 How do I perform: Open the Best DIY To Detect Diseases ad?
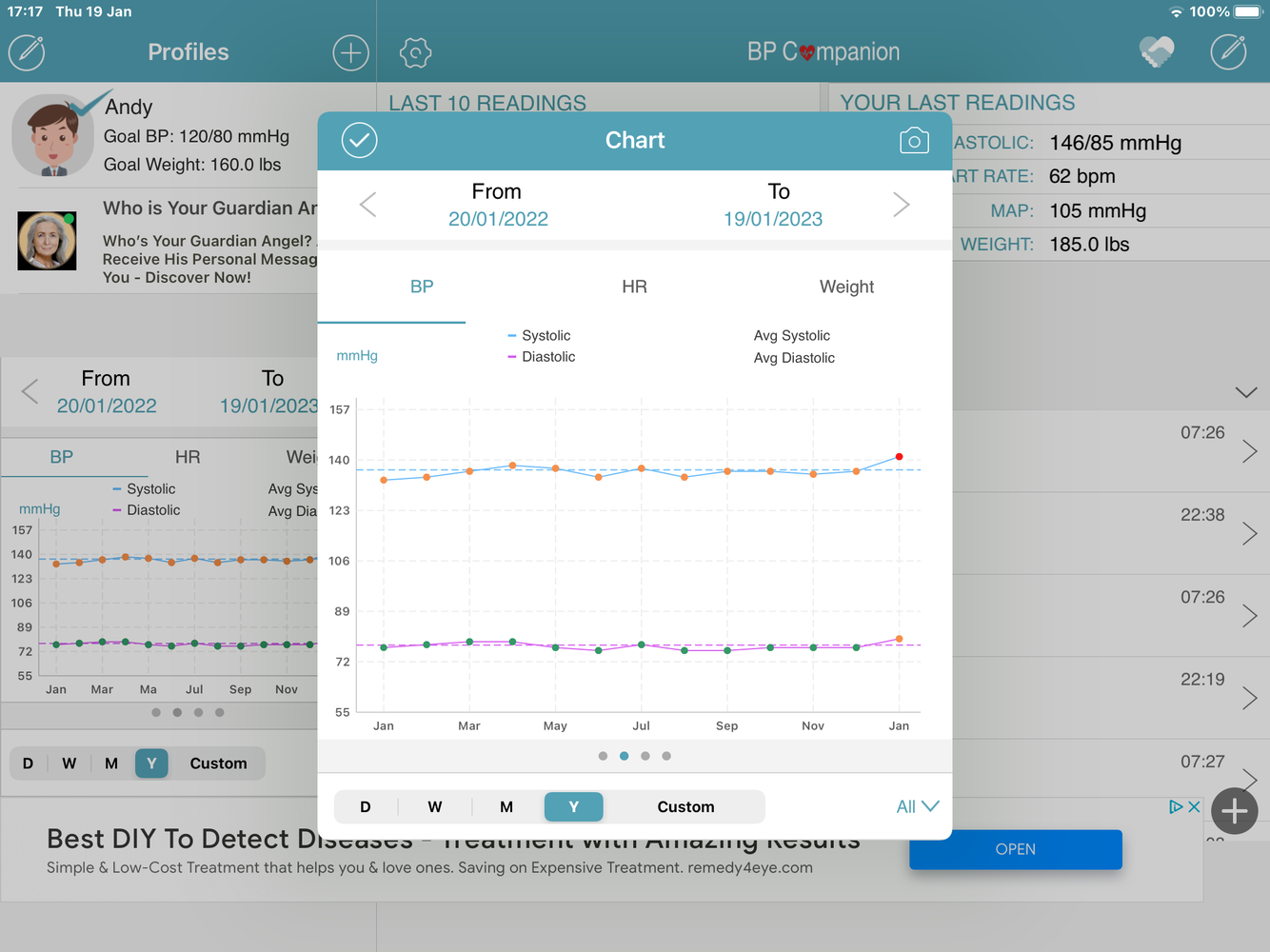pos(453,840)
